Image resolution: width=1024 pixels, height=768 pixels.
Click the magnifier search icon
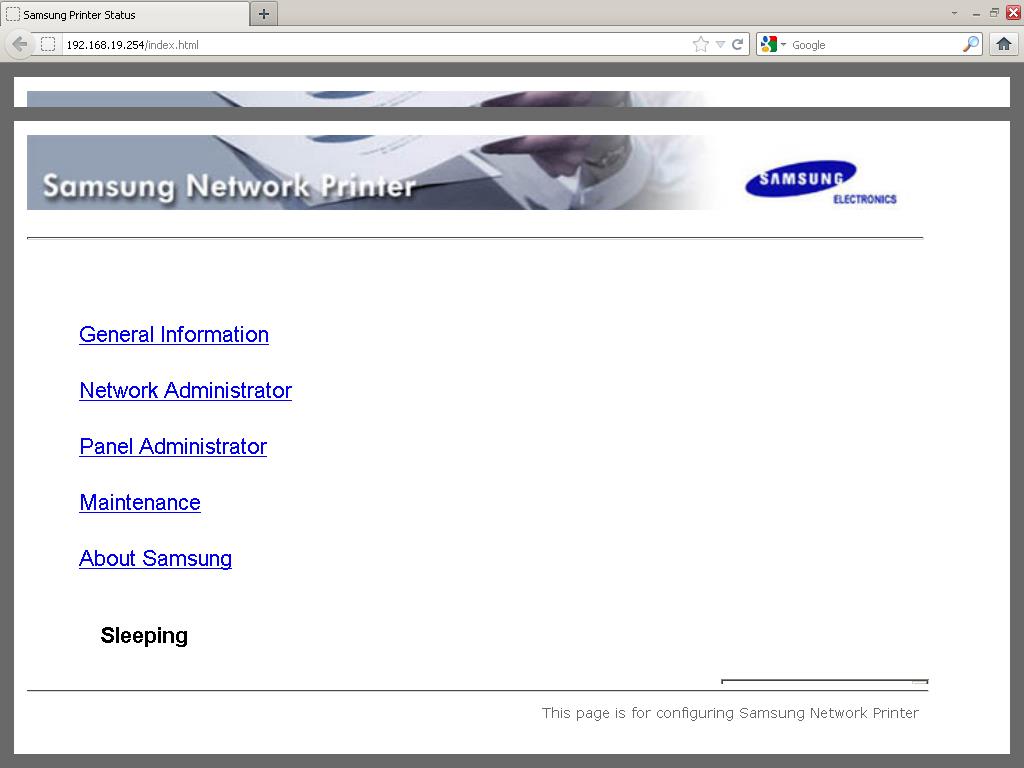(x=970, y=44)
